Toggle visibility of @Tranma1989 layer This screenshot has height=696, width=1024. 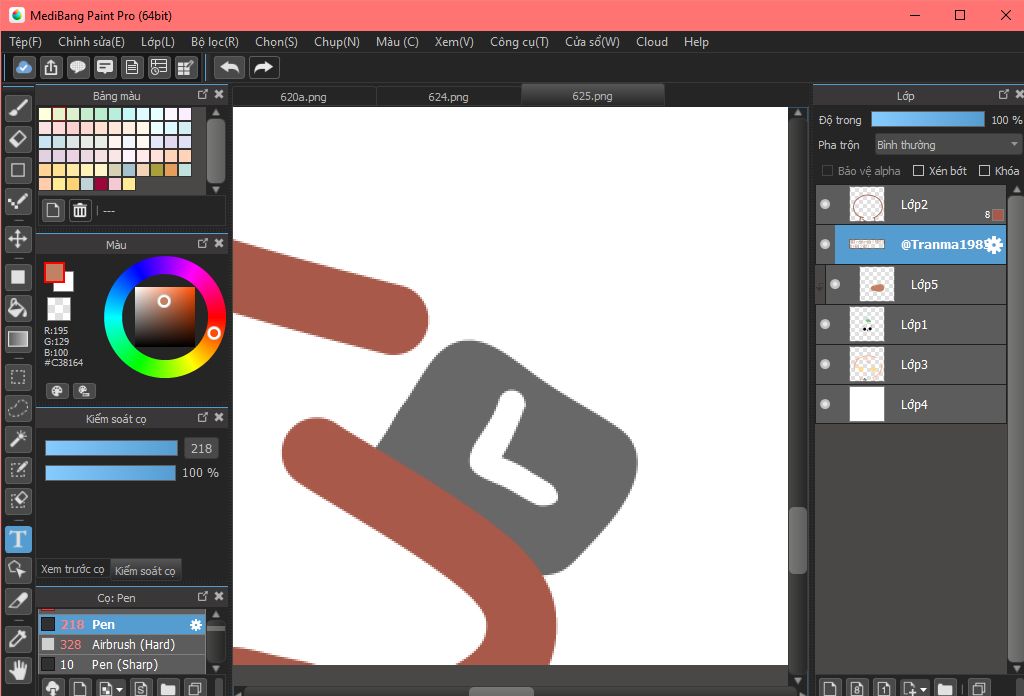point(825,244)
